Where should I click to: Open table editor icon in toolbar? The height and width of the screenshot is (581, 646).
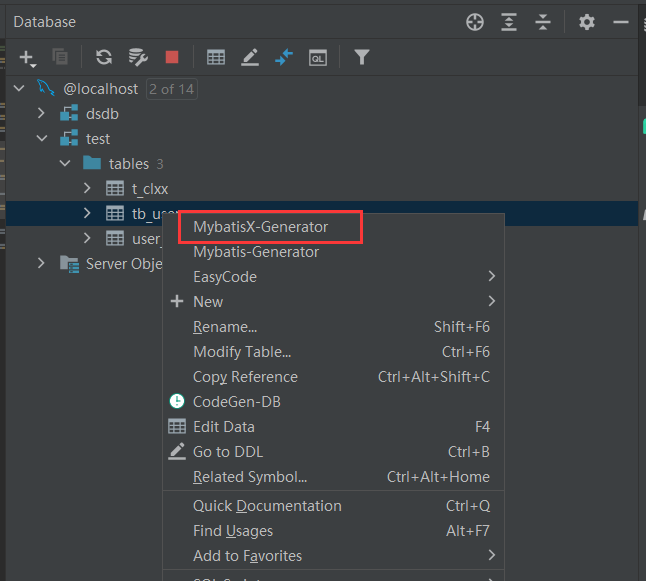coord(216,57)
